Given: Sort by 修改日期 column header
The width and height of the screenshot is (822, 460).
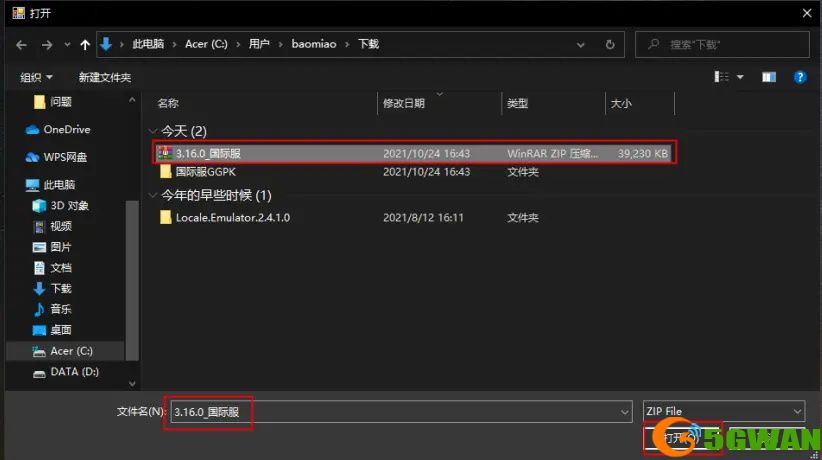Looking at the screenshot, I should click(404, 103).
